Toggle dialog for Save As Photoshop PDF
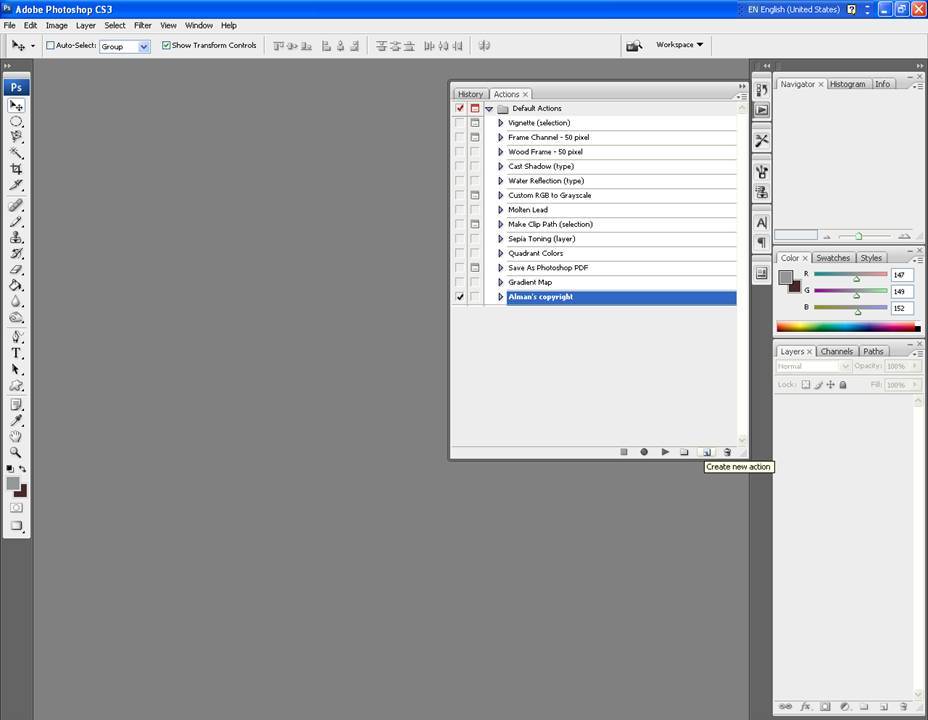 click(475, 268)
